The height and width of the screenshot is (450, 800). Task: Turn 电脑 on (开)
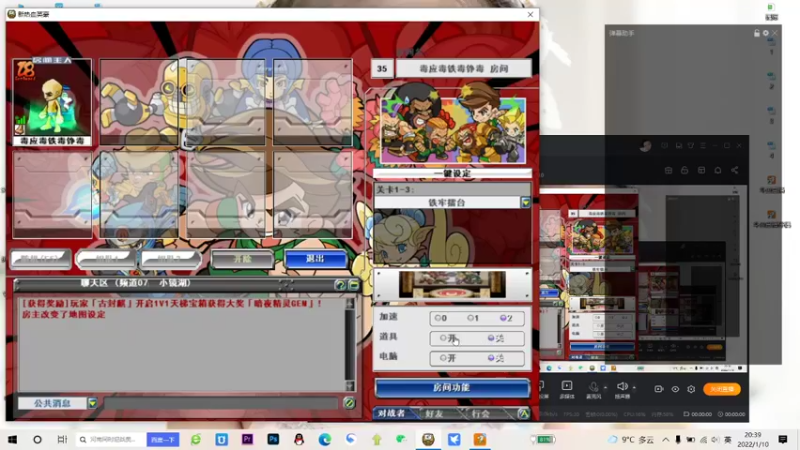coord(447,358)
